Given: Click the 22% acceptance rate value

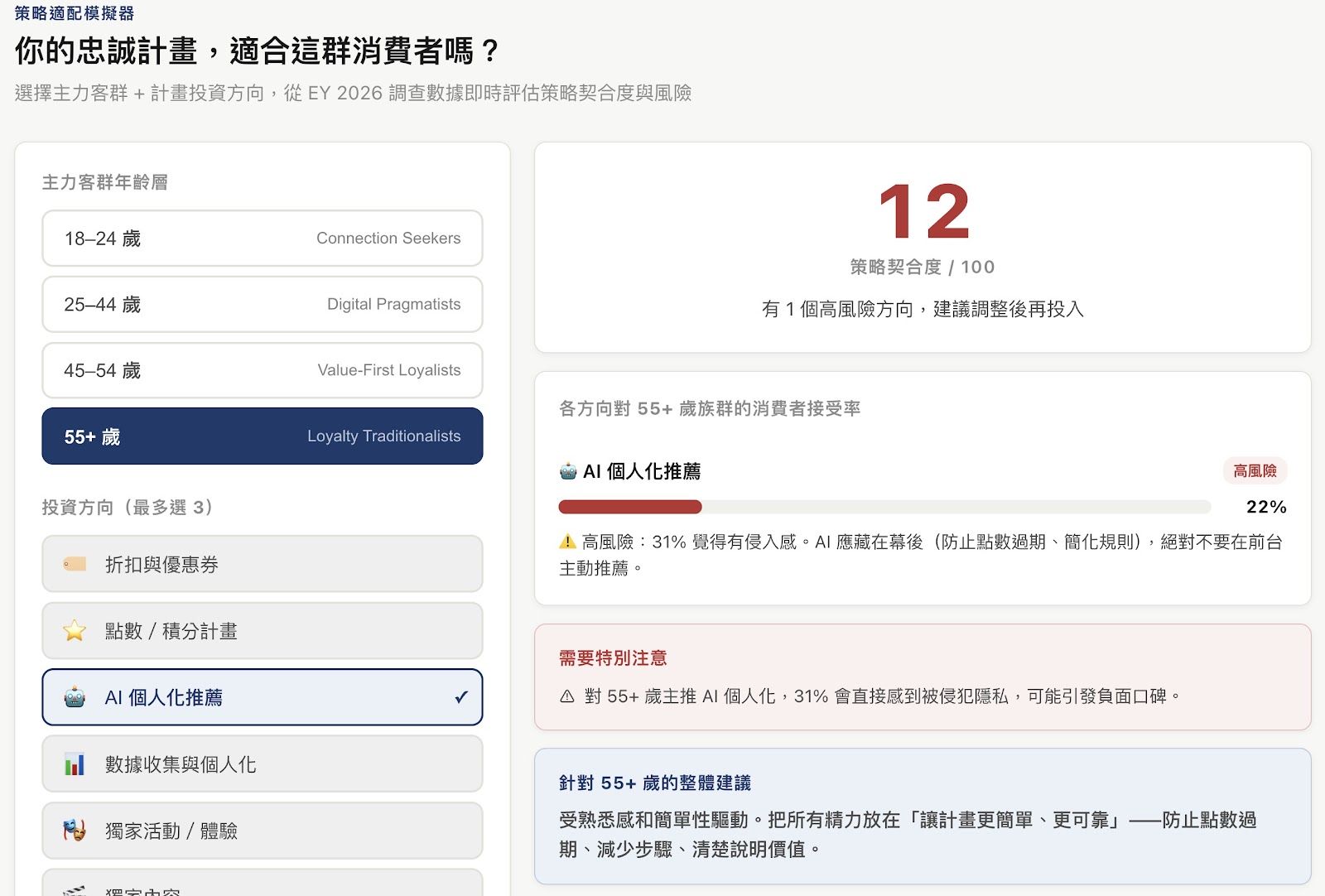Looking at the screenshot, I should point(1266,507).
